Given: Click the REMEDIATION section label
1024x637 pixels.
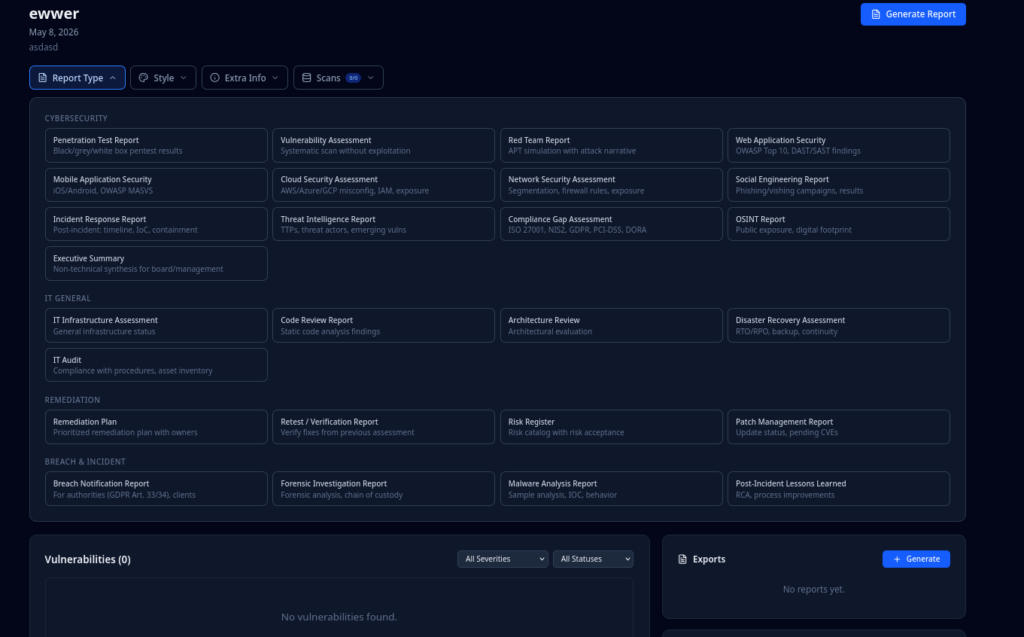Looking at the screenshot, I should (72, 400).
